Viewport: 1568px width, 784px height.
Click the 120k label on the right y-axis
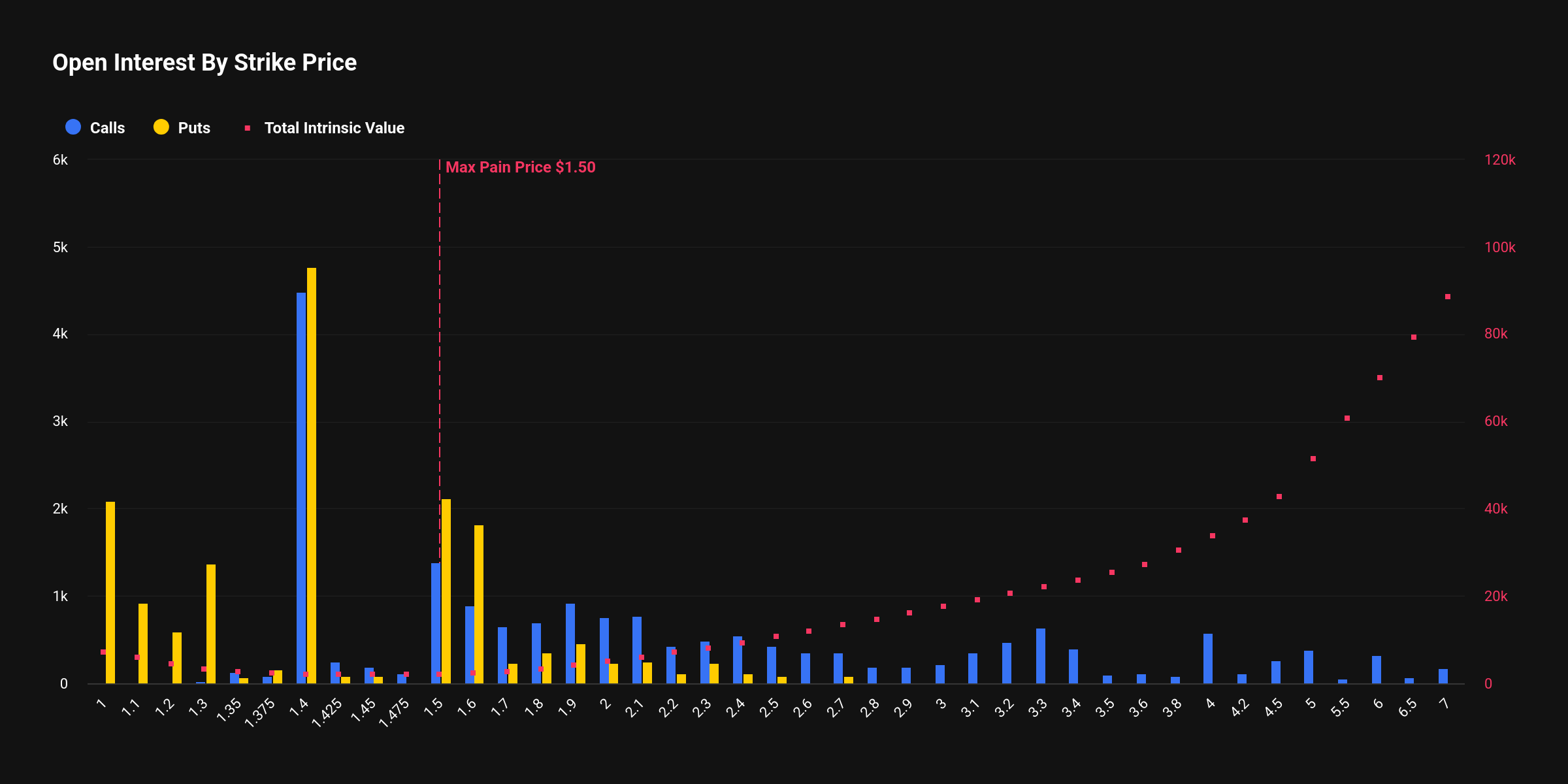click(x=1502, y=158)
